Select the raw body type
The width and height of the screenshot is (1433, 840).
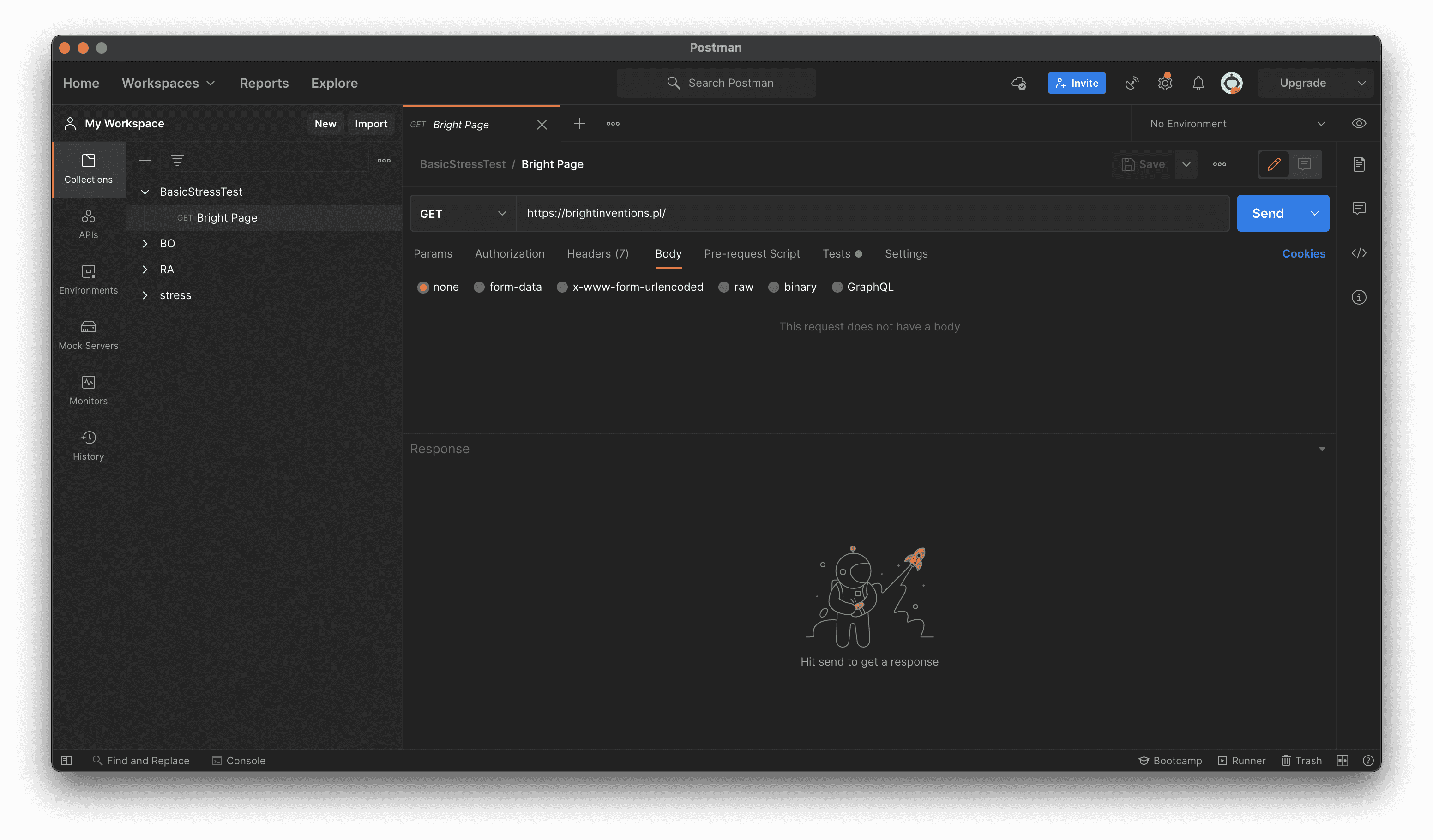pos(723,287)
